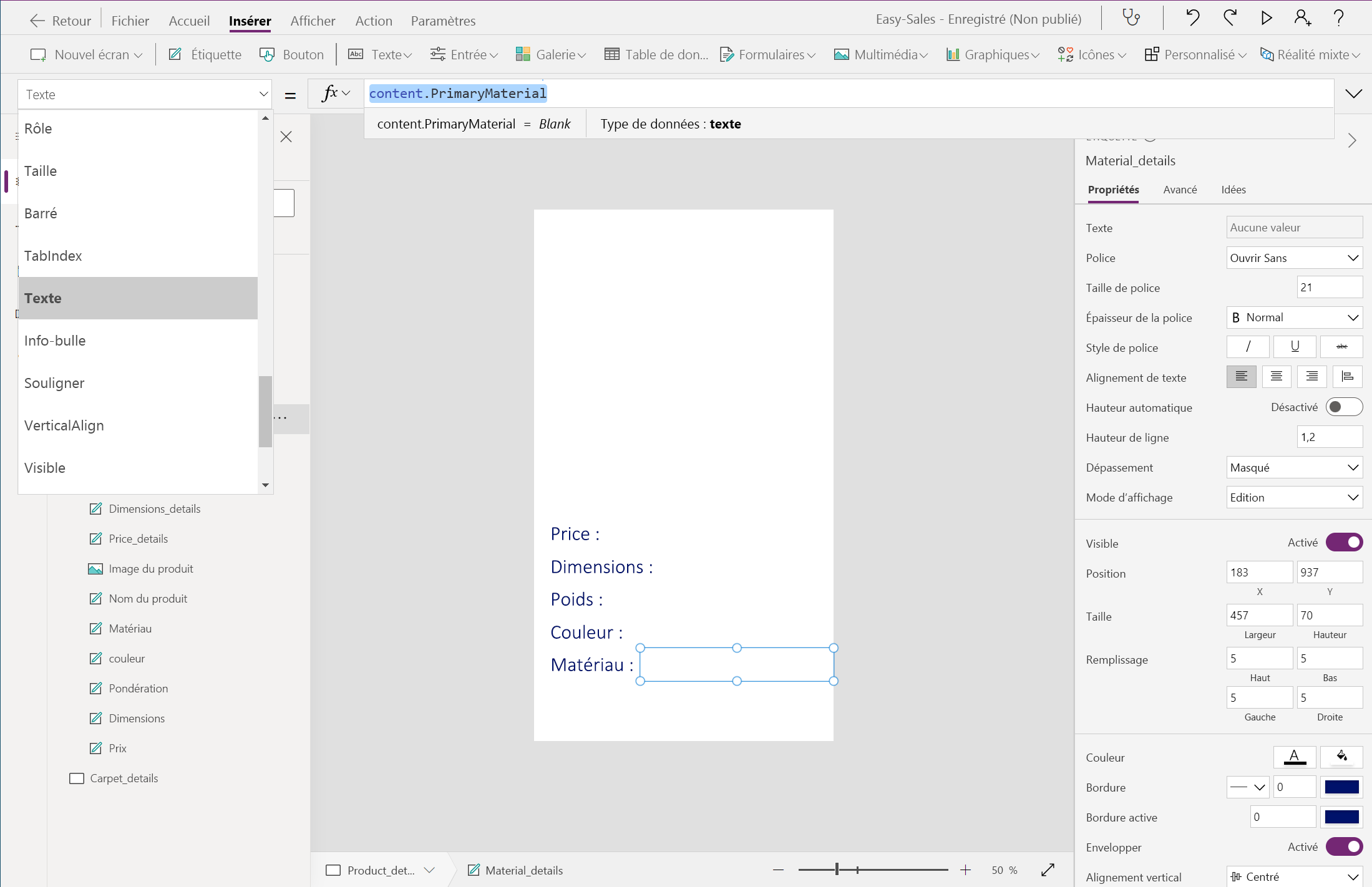
Task: Open the Nouvel écran dropdown
Action: coord(87,54)
